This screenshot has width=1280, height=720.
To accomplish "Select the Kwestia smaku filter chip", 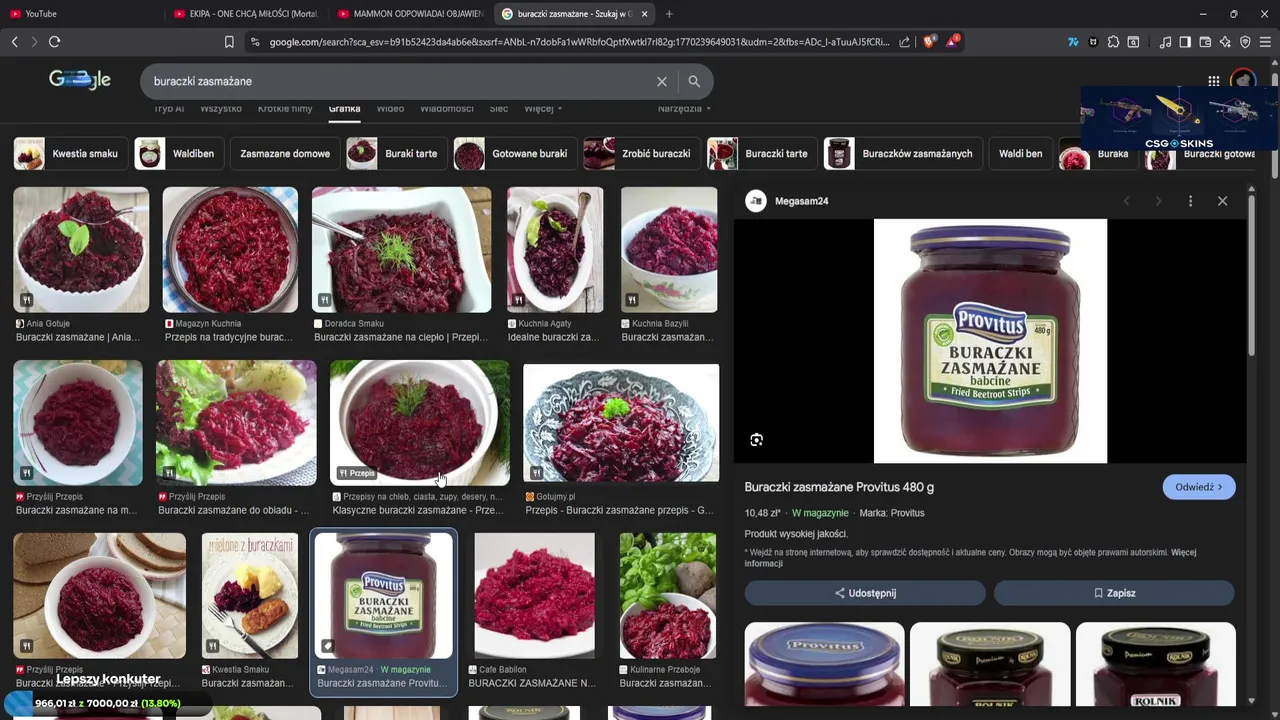I will coord(71,154).
